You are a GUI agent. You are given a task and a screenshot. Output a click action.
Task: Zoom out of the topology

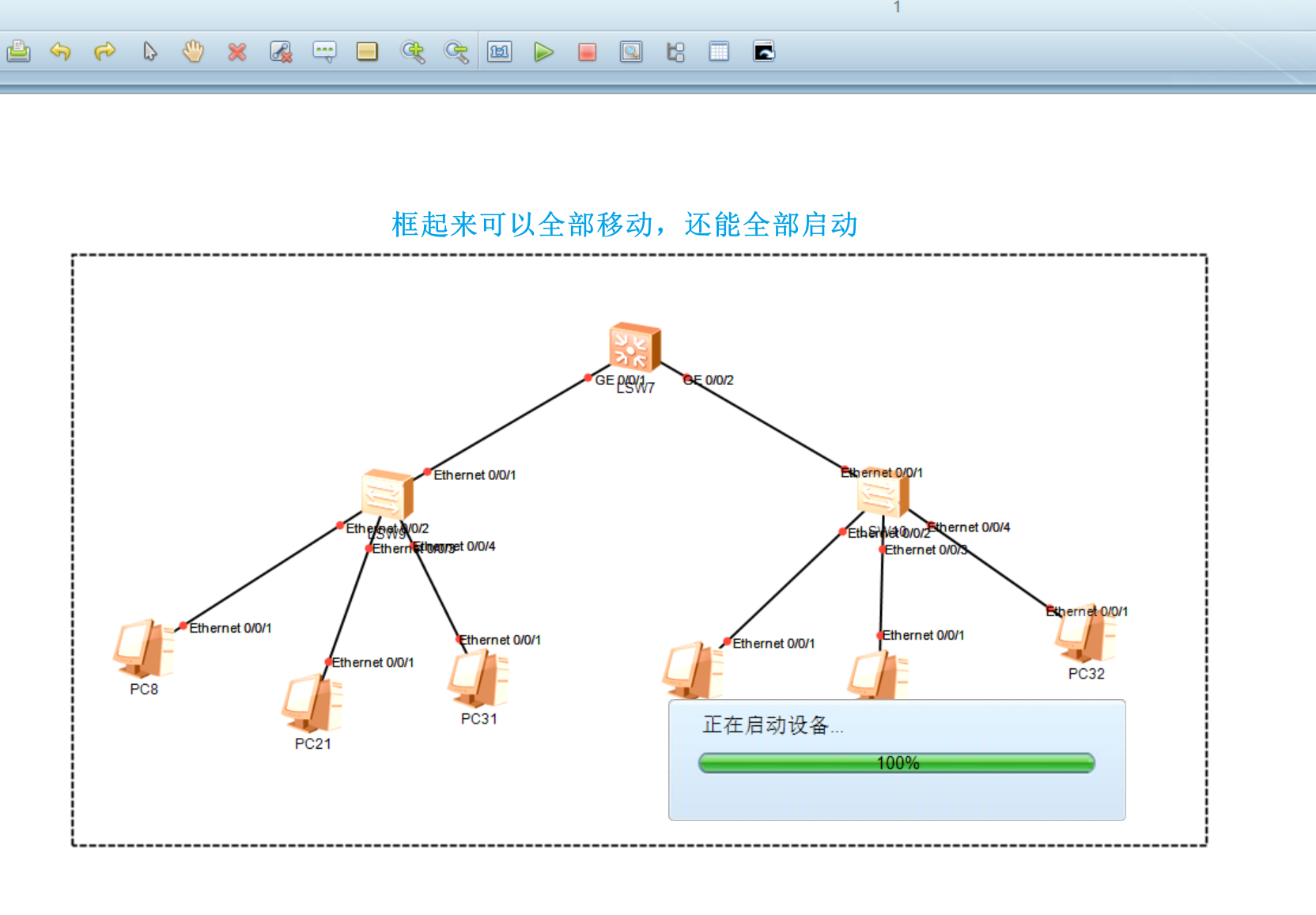pyautogui.click(x=456, y=52)
